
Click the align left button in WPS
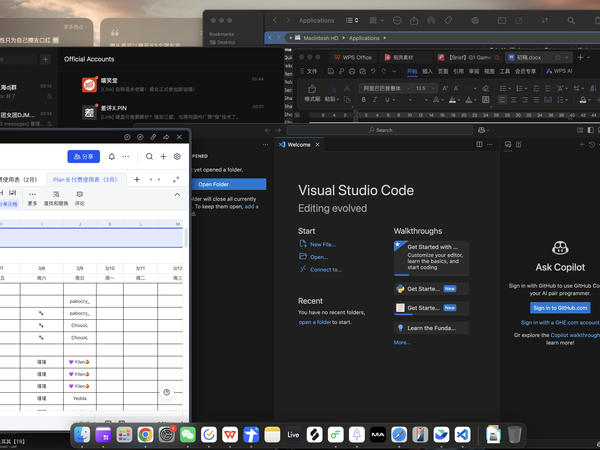[502, 100]
